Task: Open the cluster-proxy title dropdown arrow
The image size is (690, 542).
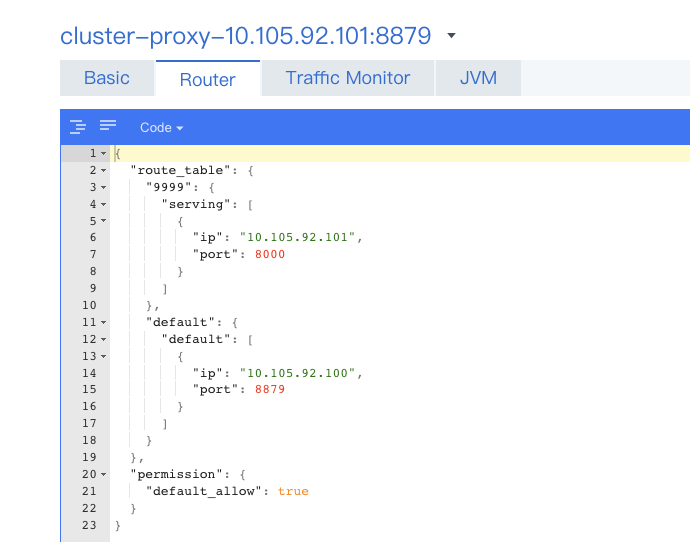Action: coord(451,35)
